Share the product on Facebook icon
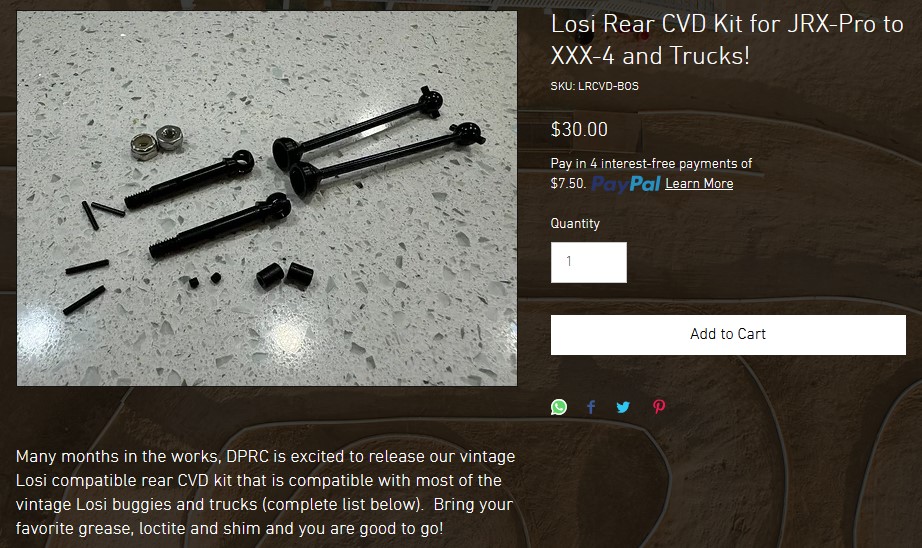This screenshot has height=548, width=922. (x=591, y=407)
